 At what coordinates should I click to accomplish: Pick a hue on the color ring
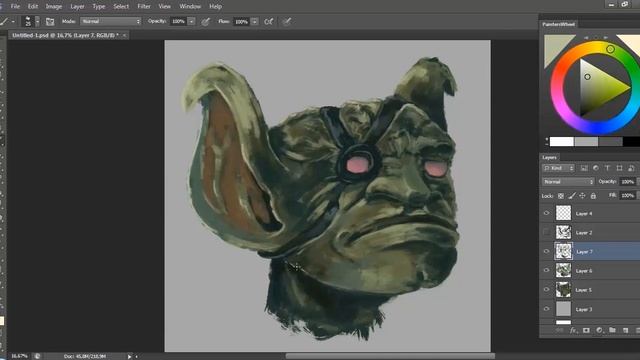610,49
